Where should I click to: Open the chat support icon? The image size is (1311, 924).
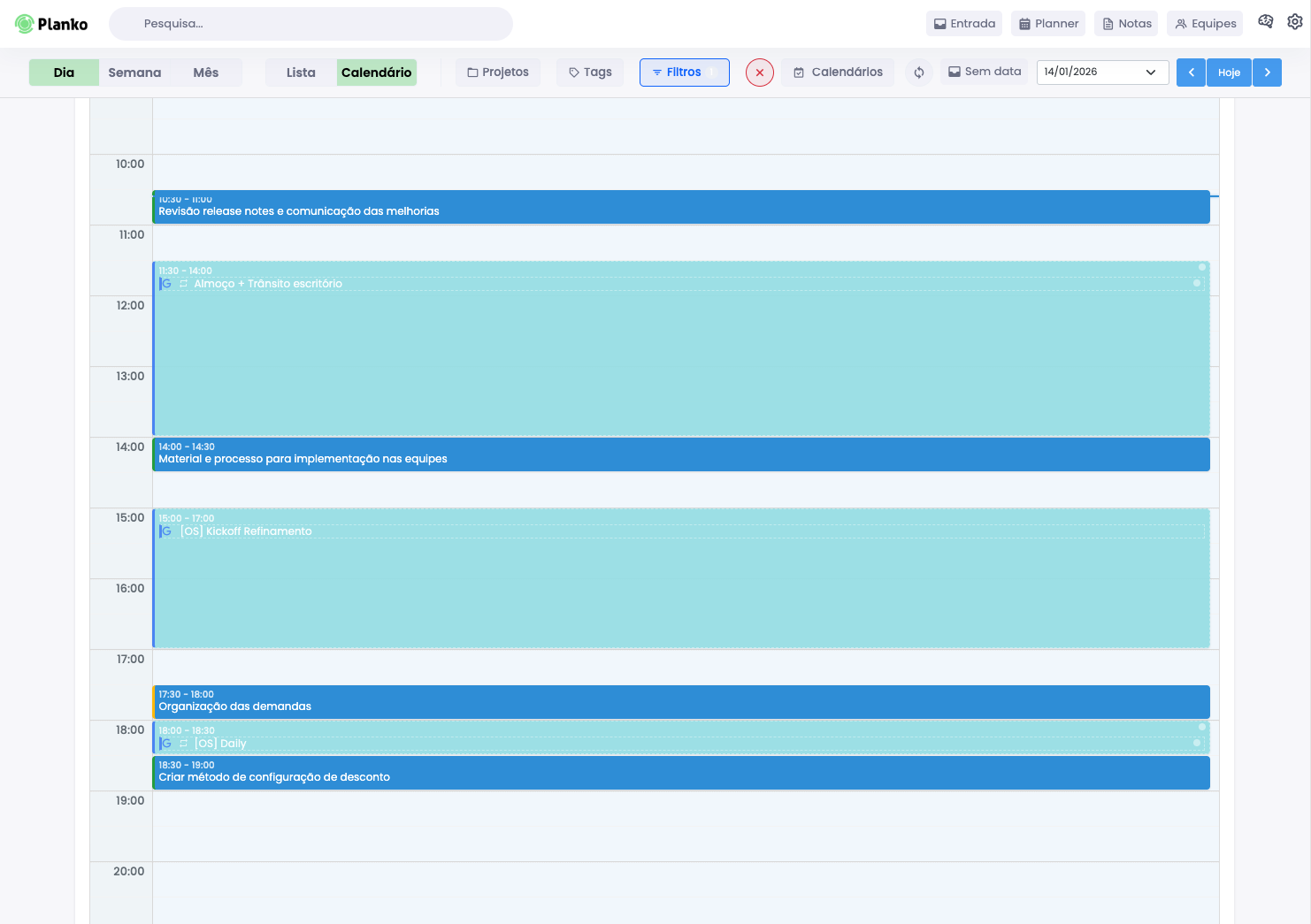[x=1266, y=22]
